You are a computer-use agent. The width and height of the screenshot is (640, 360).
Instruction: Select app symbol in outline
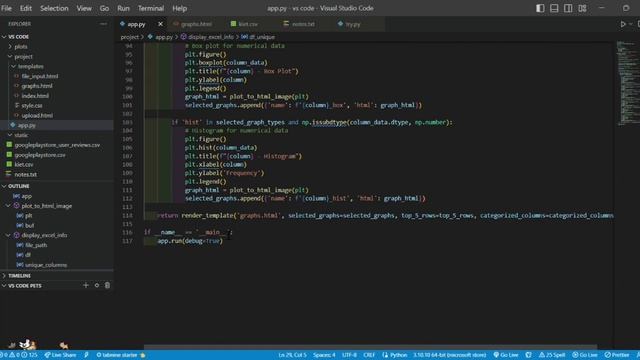pos(27,196)
